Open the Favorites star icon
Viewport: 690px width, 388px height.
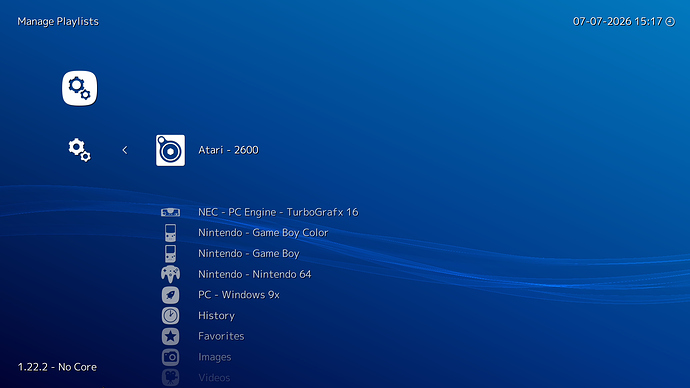click(170, 337)
